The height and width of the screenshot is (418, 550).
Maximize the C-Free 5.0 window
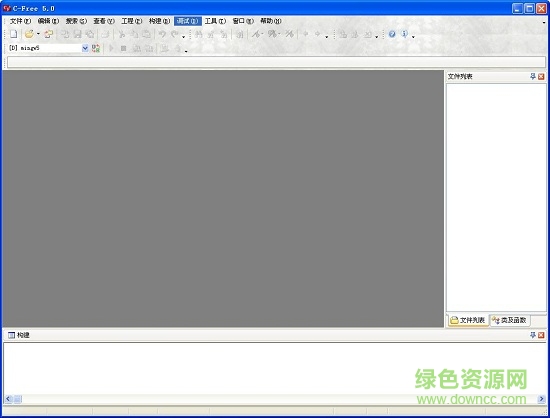[x=529, y=8]
